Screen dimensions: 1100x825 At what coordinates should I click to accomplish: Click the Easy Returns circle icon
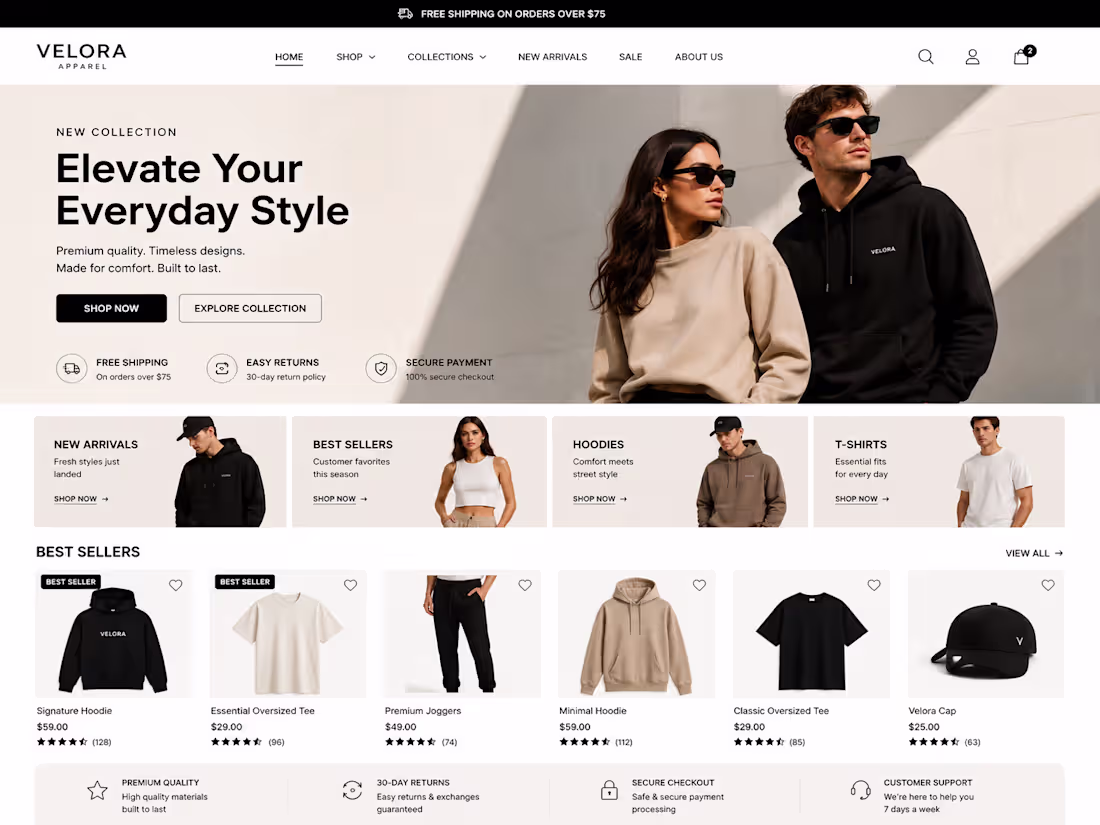point(222,368)
